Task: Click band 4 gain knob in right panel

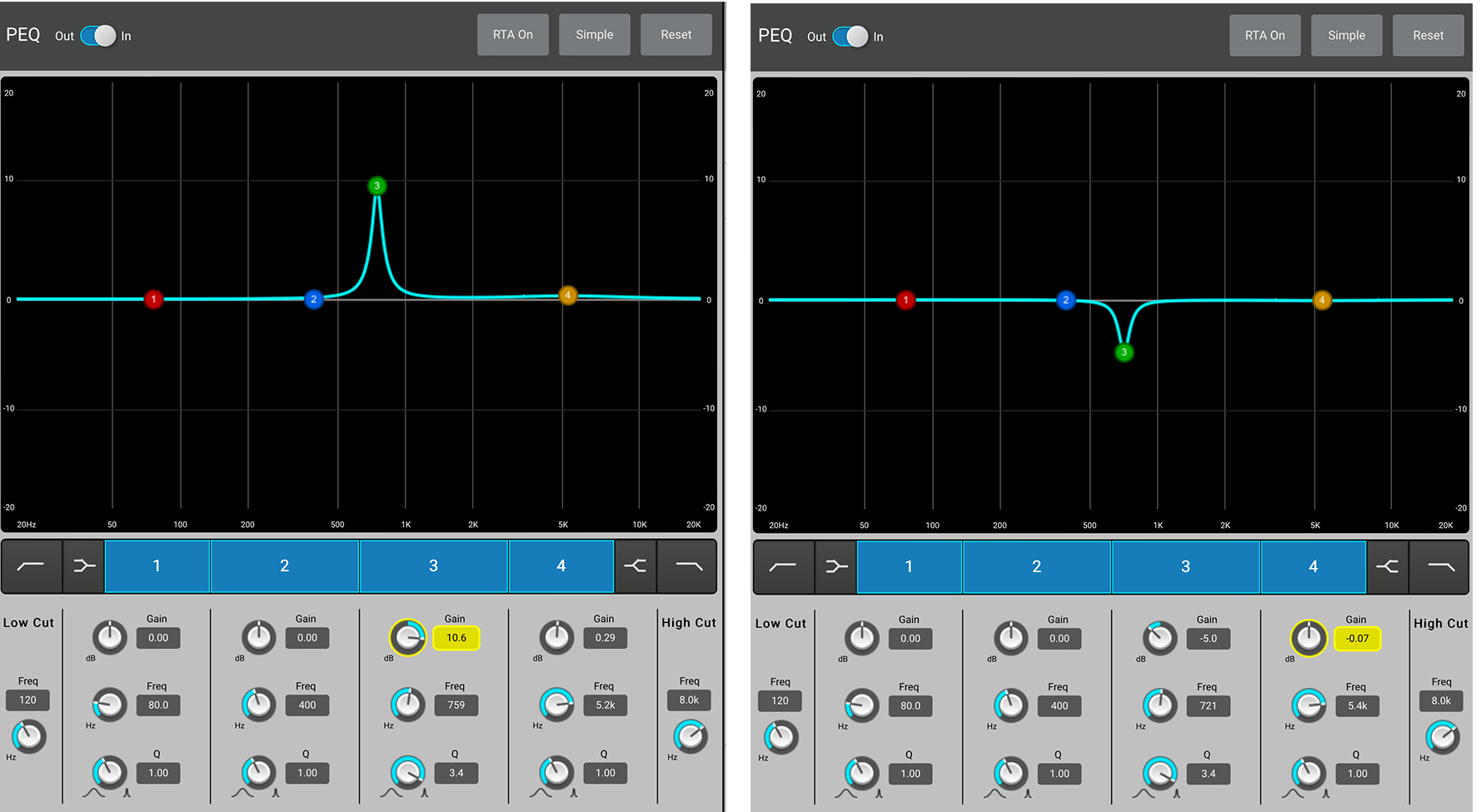Action: click(x=1309, y=639)
